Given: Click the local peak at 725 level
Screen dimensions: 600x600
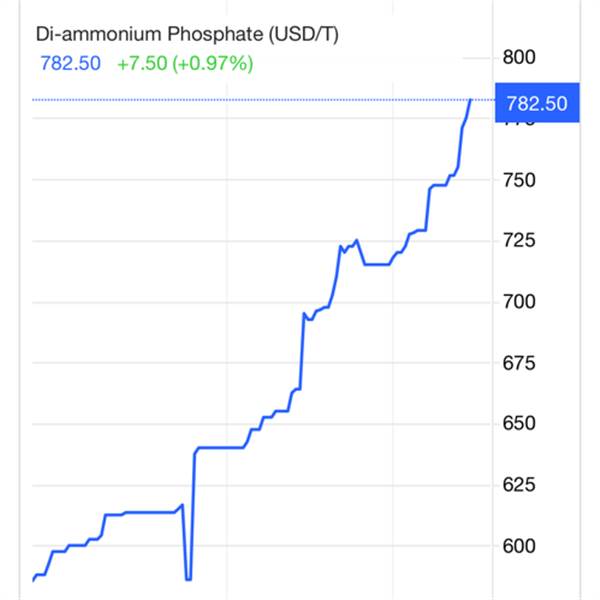Looking at the screenshot, I should point(357,240).
